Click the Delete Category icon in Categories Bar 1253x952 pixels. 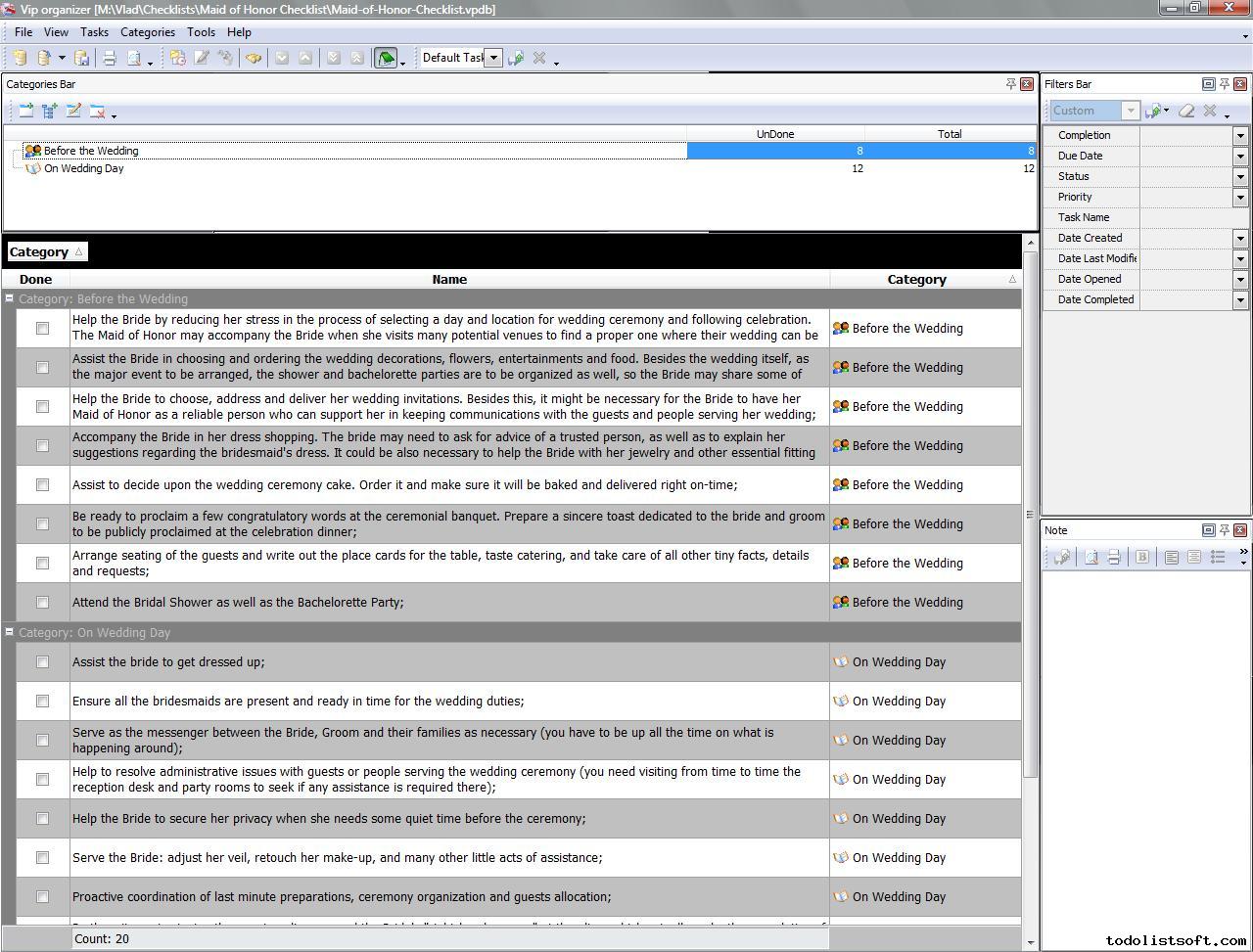97,111
